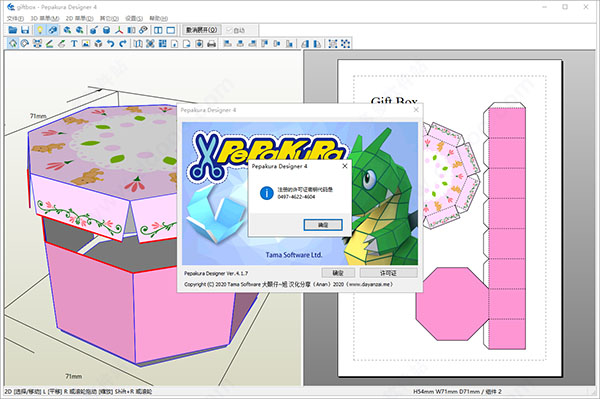Toggle the 自动 checkbox
Screen dimensions: 600x399
236,30
